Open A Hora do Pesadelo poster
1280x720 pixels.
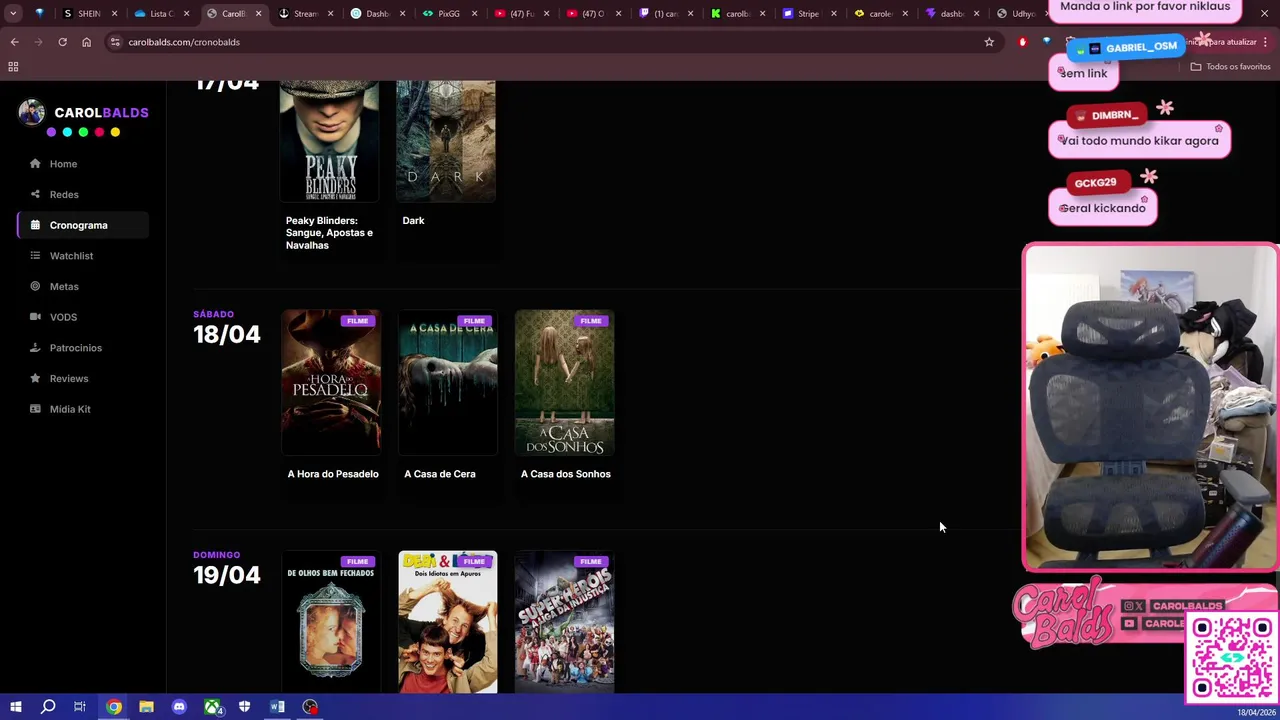click(x=330, y=383)
